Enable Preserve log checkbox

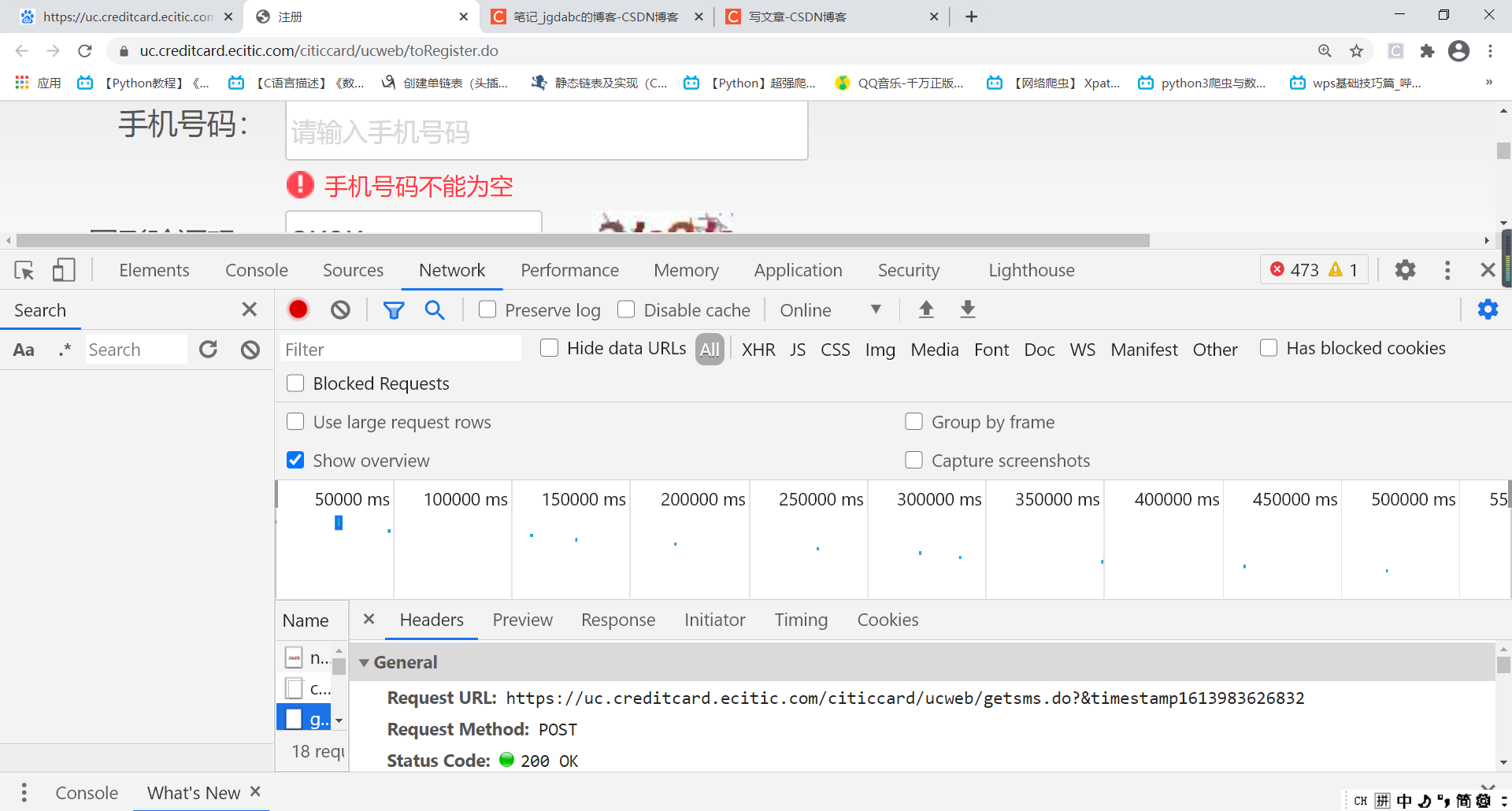487,309
